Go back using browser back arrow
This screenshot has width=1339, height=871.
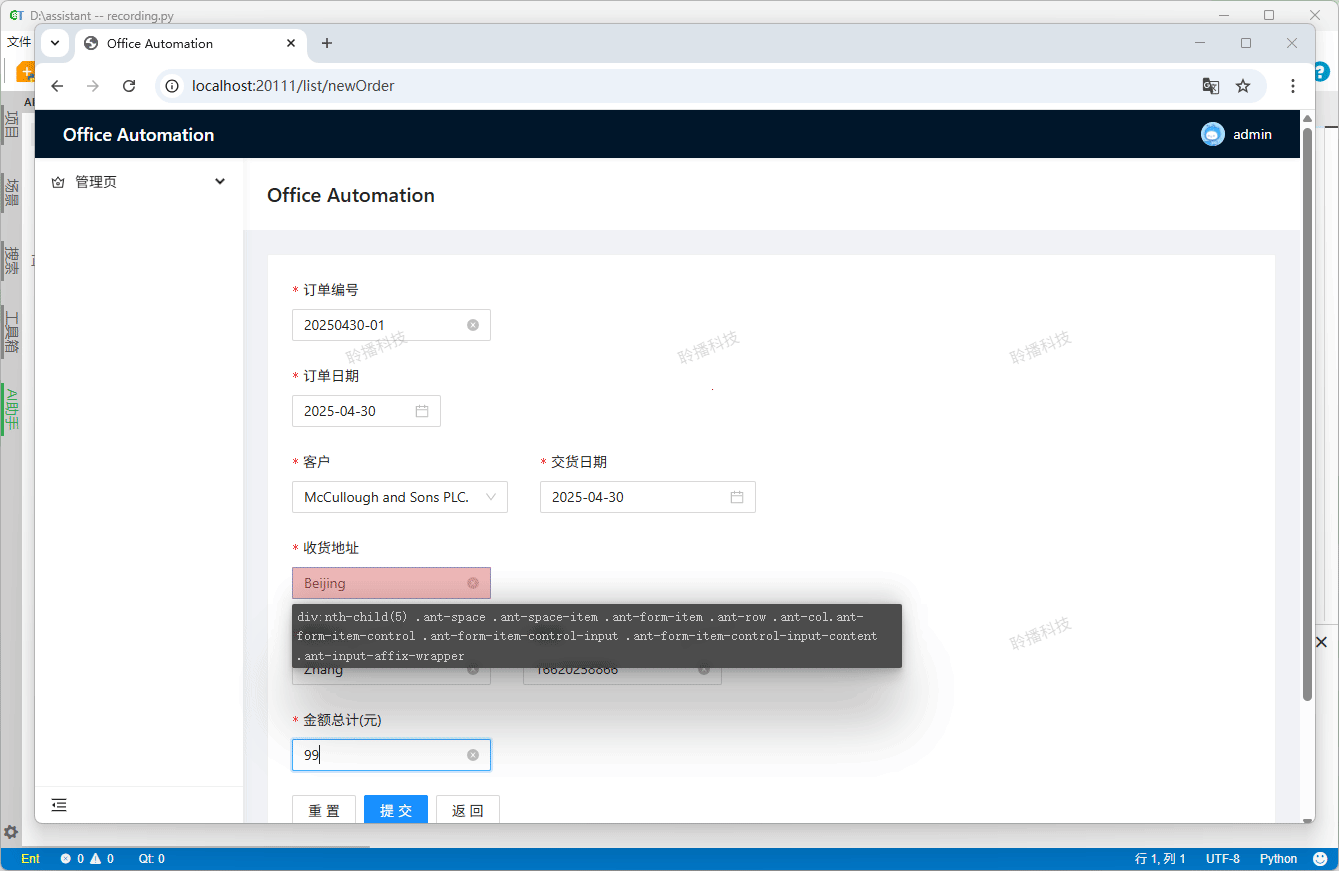[x=57, y=86]
